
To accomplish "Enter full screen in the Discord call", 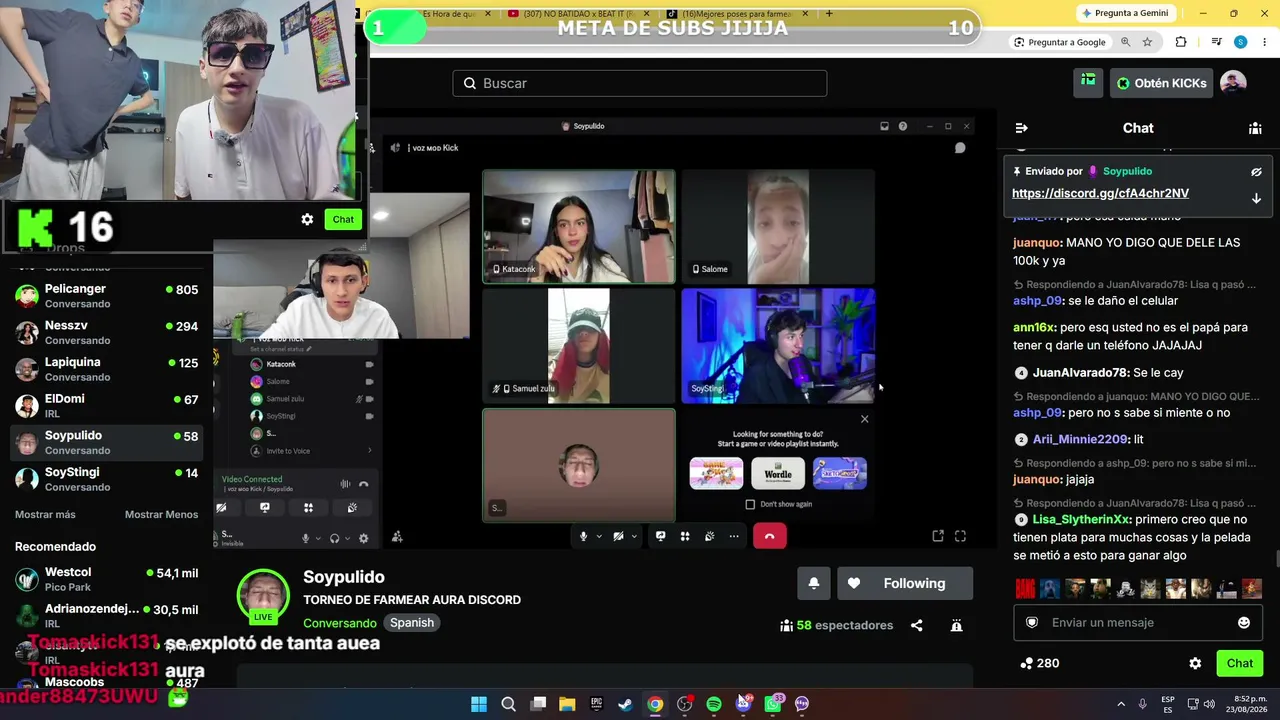I will coord(960,536).
